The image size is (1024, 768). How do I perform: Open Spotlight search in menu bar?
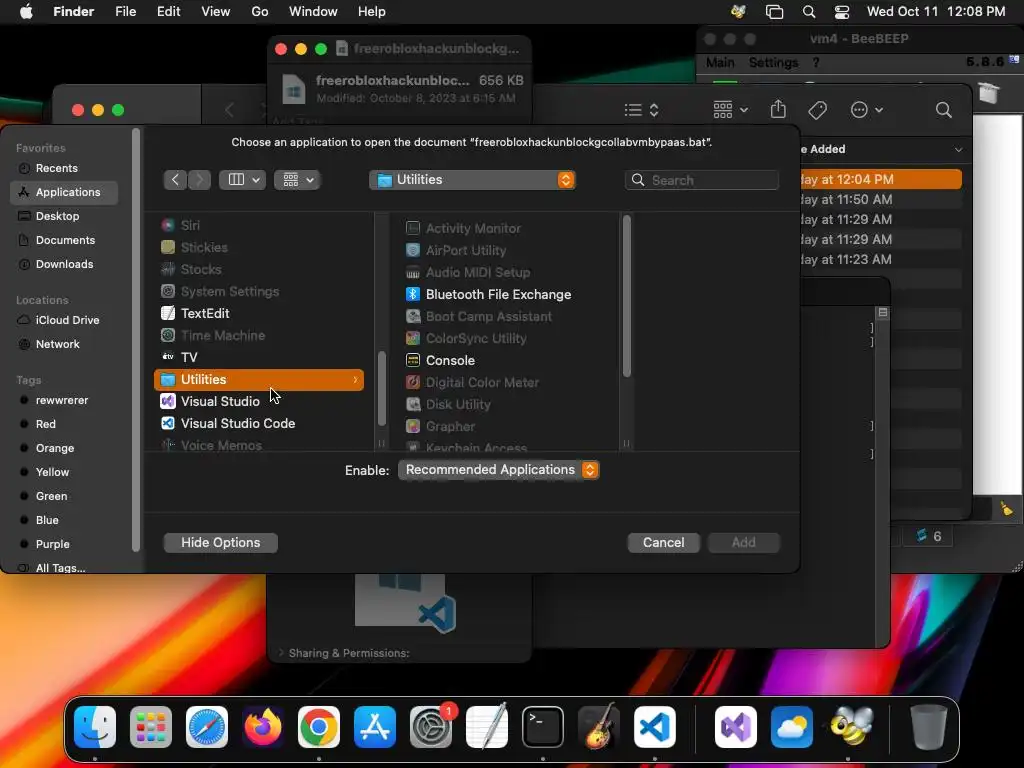(x=808, y=12)
